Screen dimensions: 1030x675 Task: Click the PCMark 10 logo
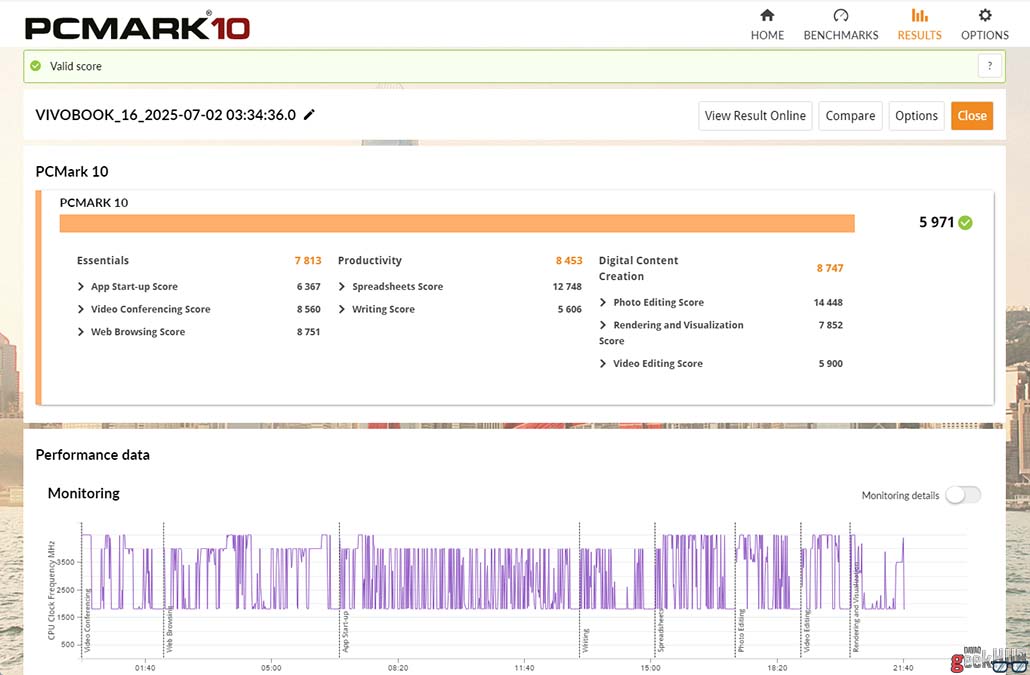tap(137, 28)
